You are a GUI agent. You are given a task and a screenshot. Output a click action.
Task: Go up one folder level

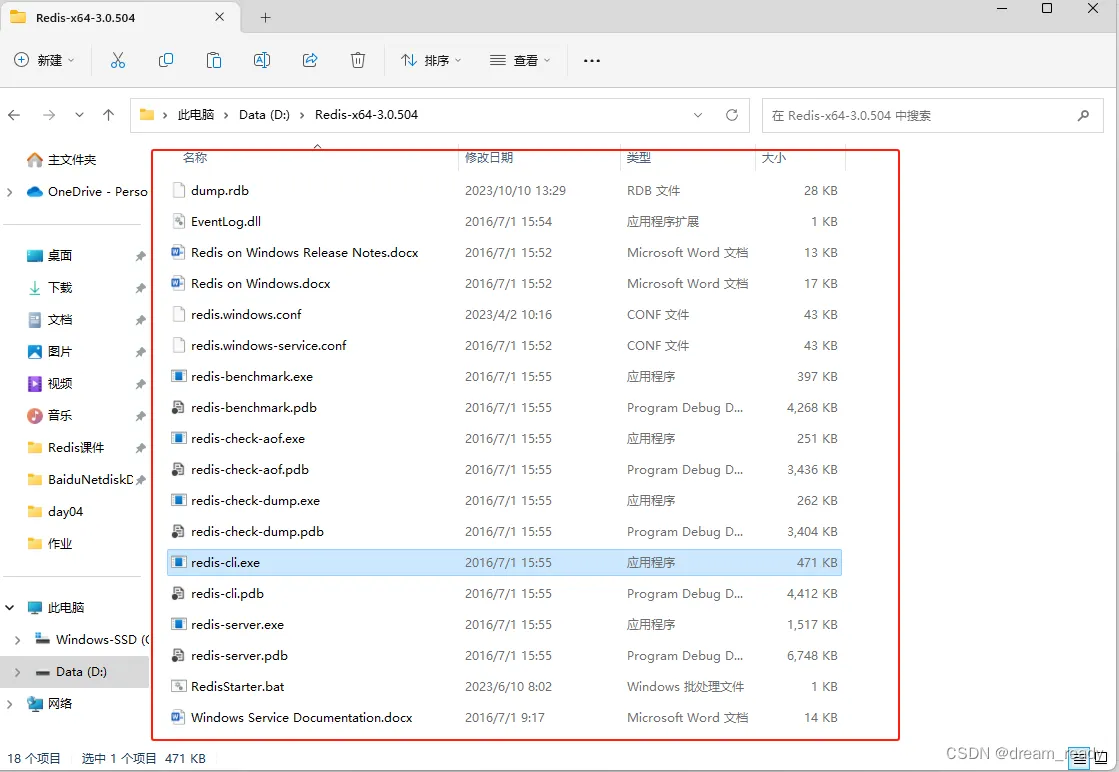pyautogui.click(x=108, y=115)
